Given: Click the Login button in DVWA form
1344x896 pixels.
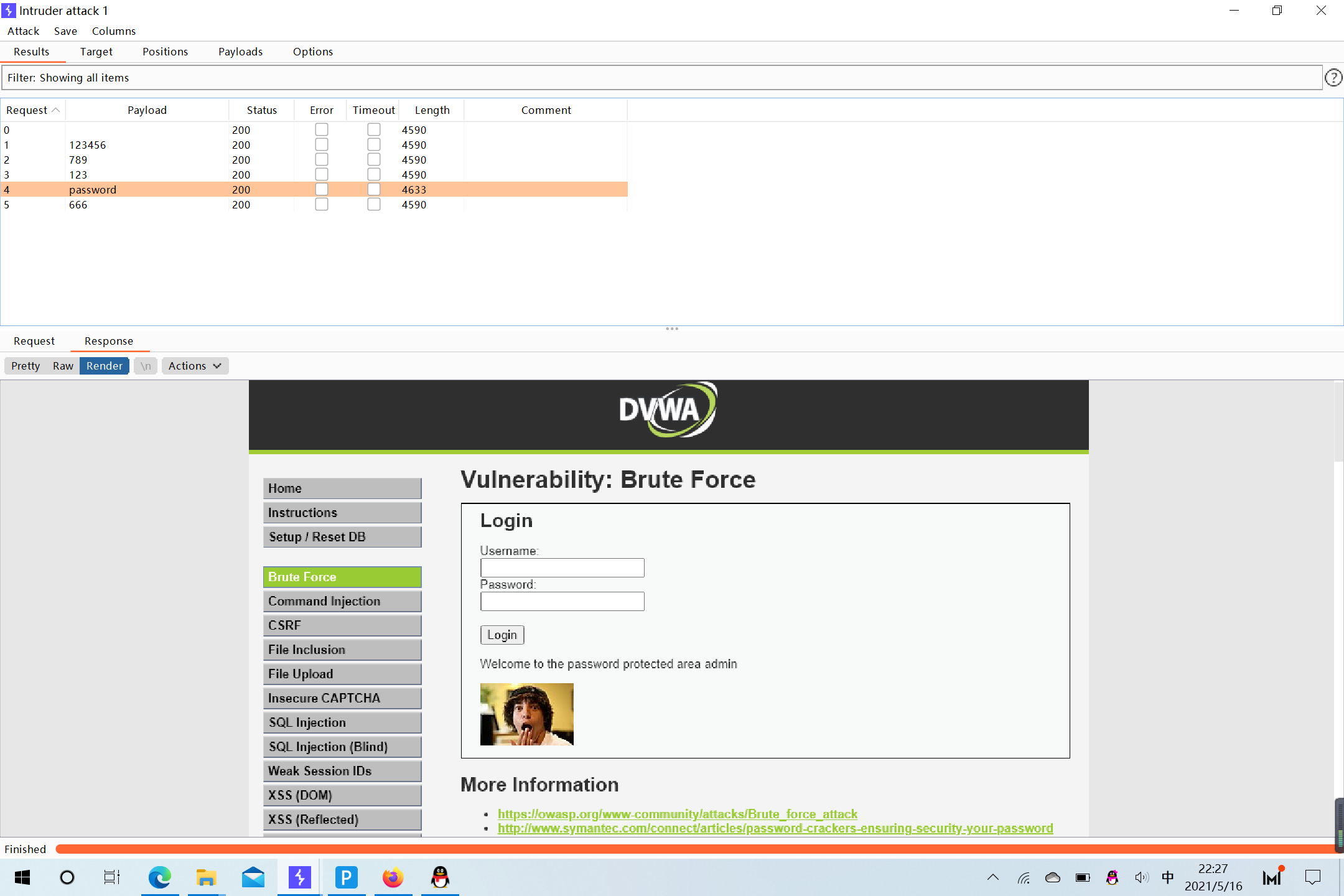Looking at the screenshot, I should pyautogui.click(x=501, y=634).
